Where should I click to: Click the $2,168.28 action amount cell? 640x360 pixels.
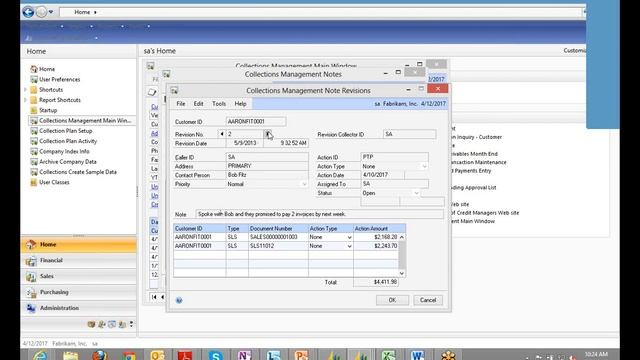(x=376, y=237)
